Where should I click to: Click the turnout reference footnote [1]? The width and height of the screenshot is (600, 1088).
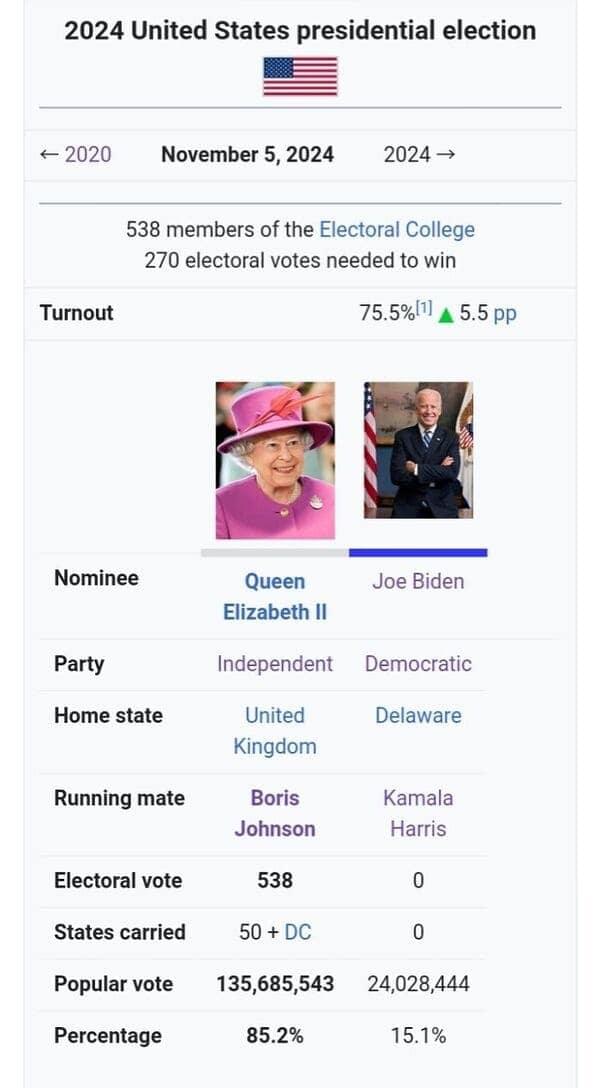pyautogui.click(x=424, y=308)
